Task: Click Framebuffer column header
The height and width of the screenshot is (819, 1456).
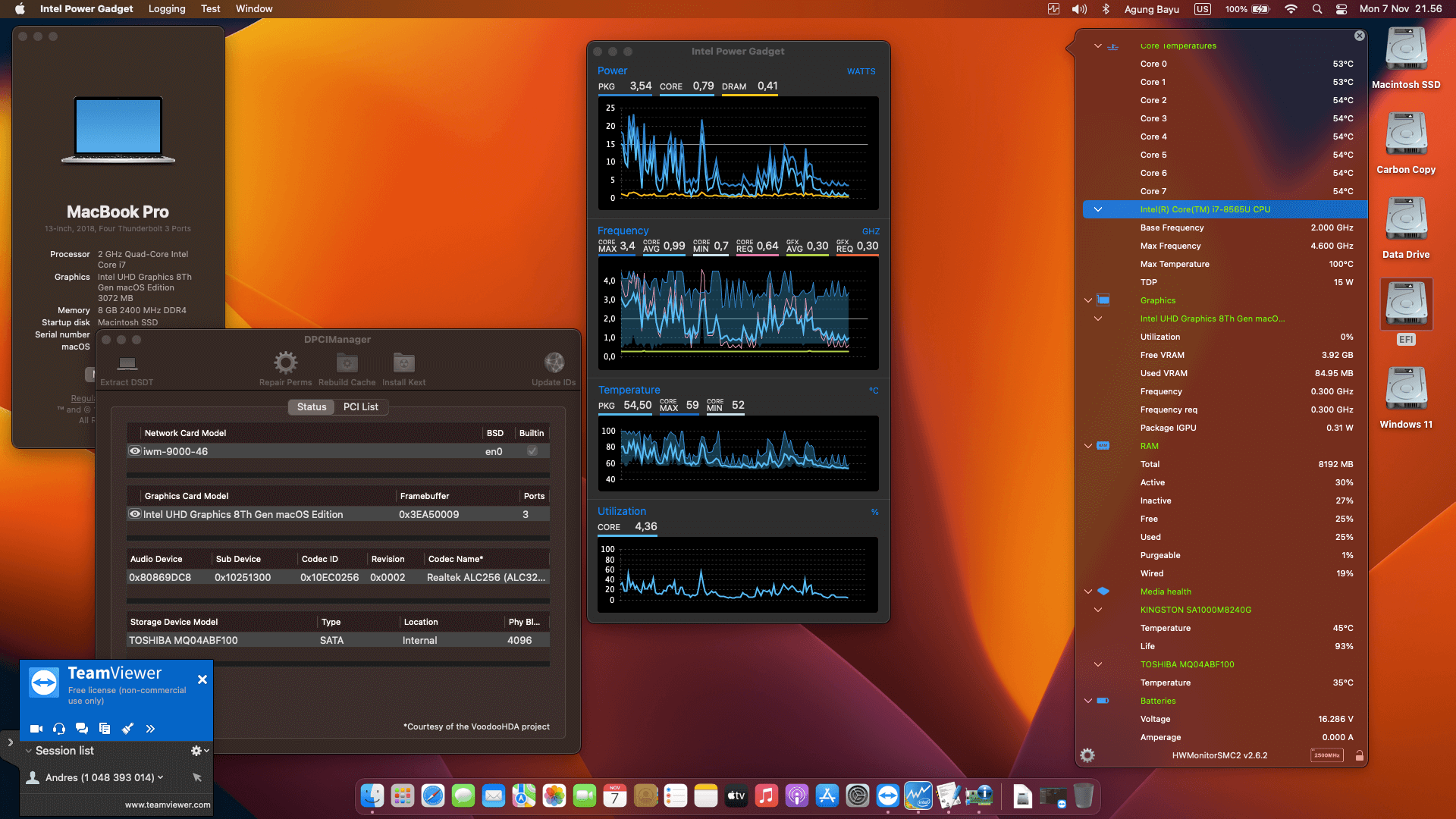Action: tap(458, 496)
